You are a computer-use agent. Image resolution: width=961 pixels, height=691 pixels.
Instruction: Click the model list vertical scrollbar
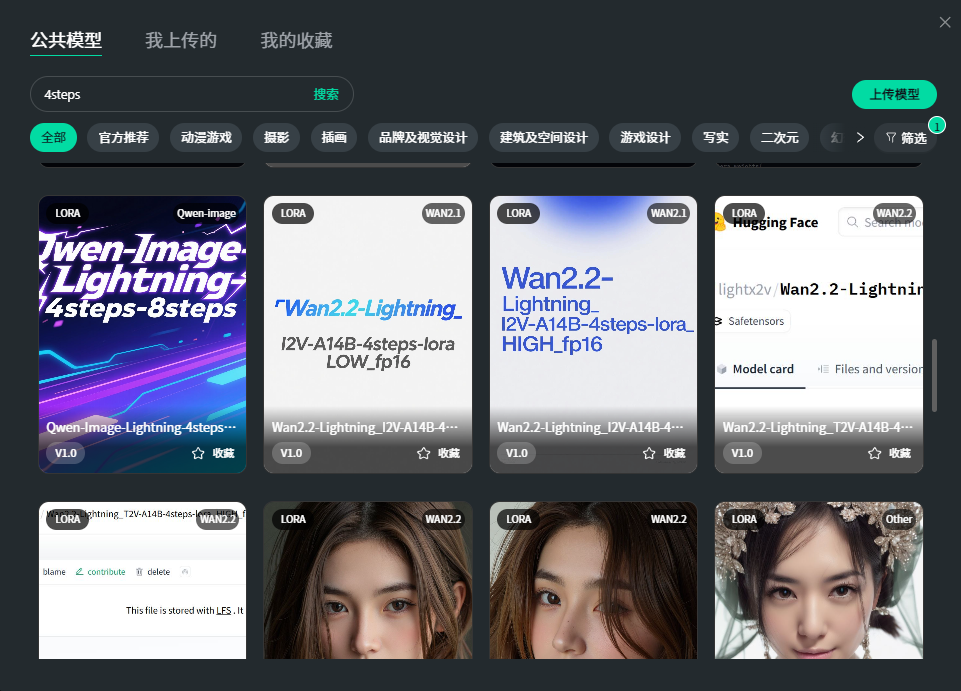(x=935, y=375)
